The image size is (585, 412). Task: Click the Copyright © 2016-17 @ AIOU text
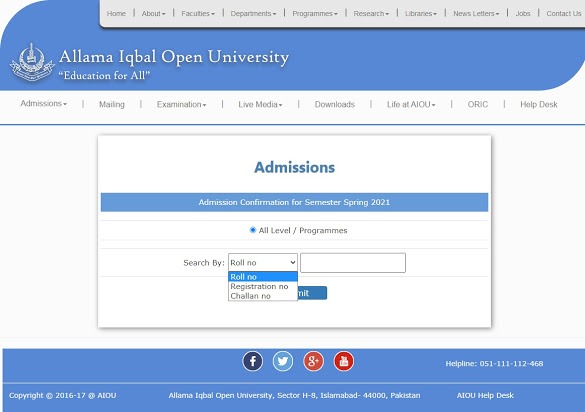pos(62,395)
